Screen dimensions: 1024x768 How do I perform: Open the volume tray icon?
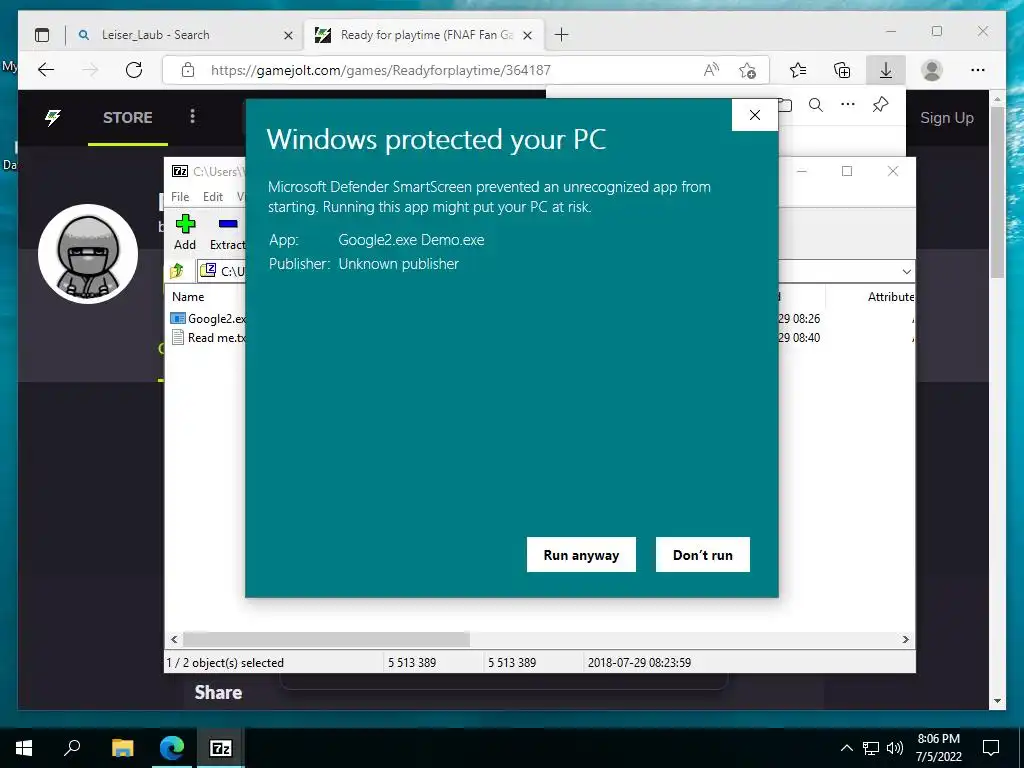(895, 748)
